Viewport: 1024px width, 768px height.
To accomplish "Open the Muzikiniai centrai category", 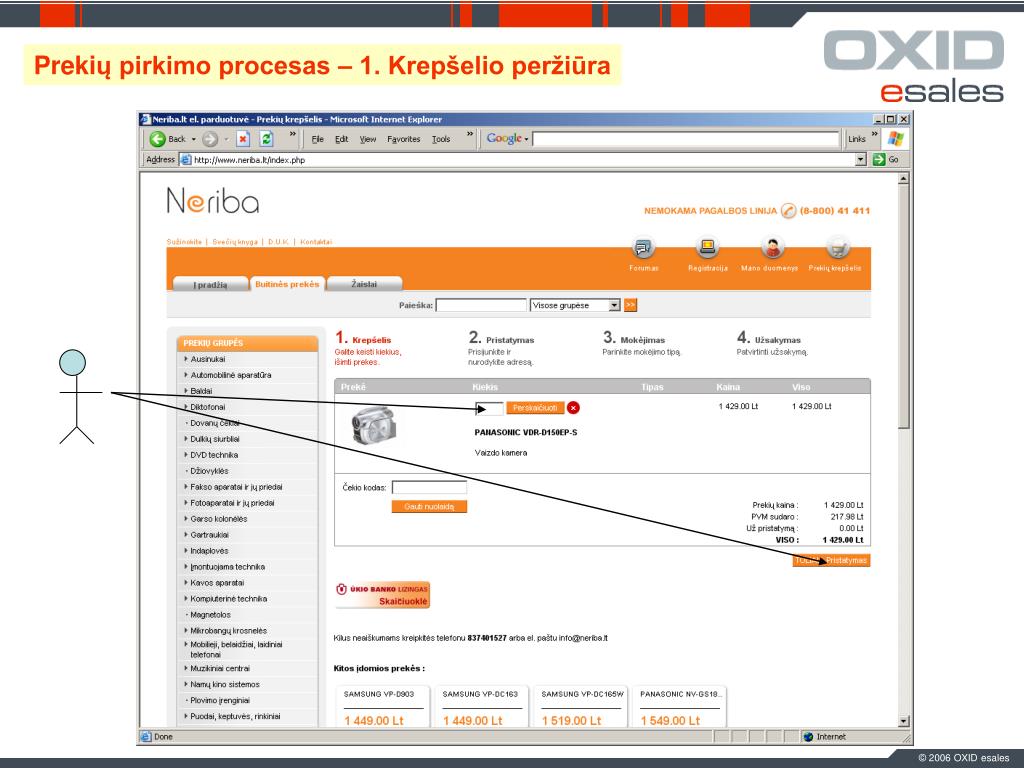I will click(x=220, y=669).
